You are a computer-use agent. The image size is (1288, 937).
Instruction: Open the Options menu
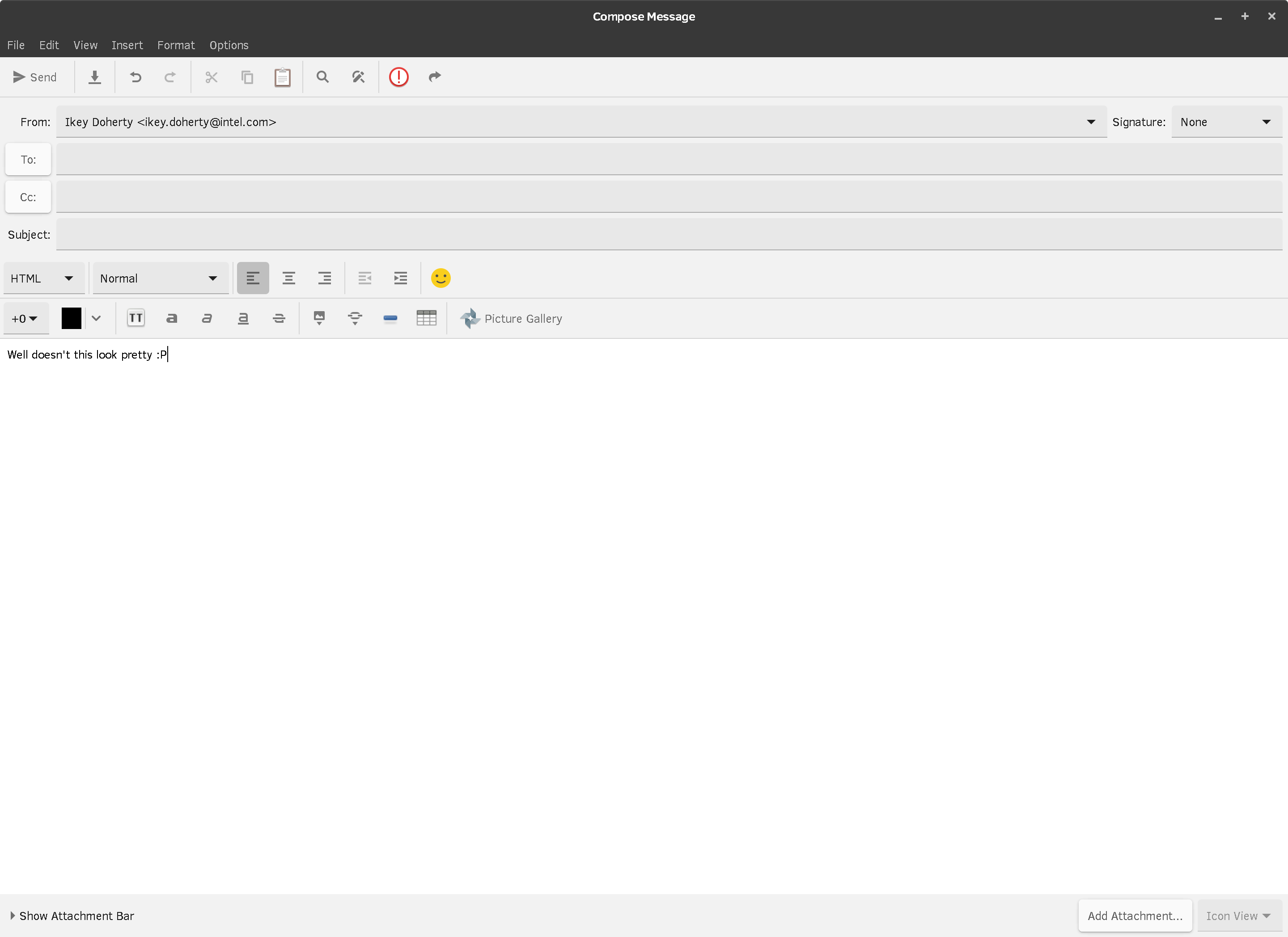(229, 46)
